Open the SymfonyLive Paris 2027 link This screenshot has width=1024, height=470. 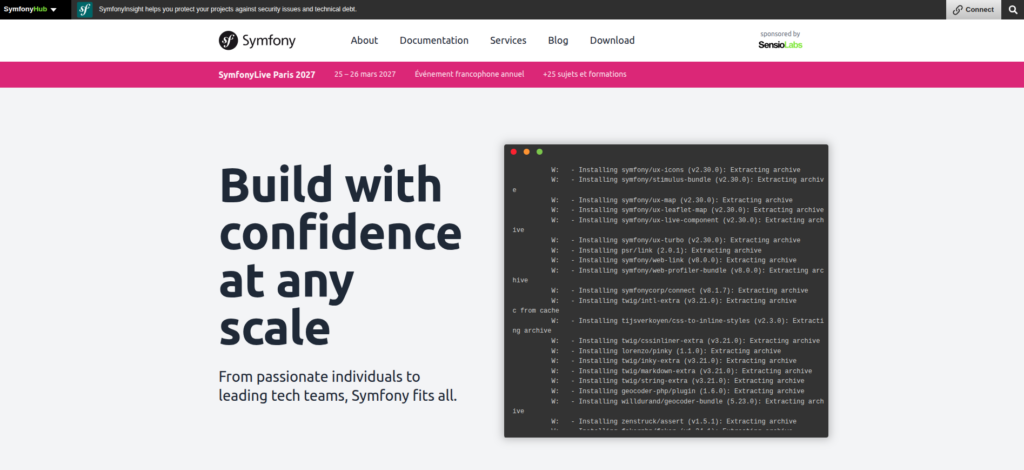[x=267, y=74]
